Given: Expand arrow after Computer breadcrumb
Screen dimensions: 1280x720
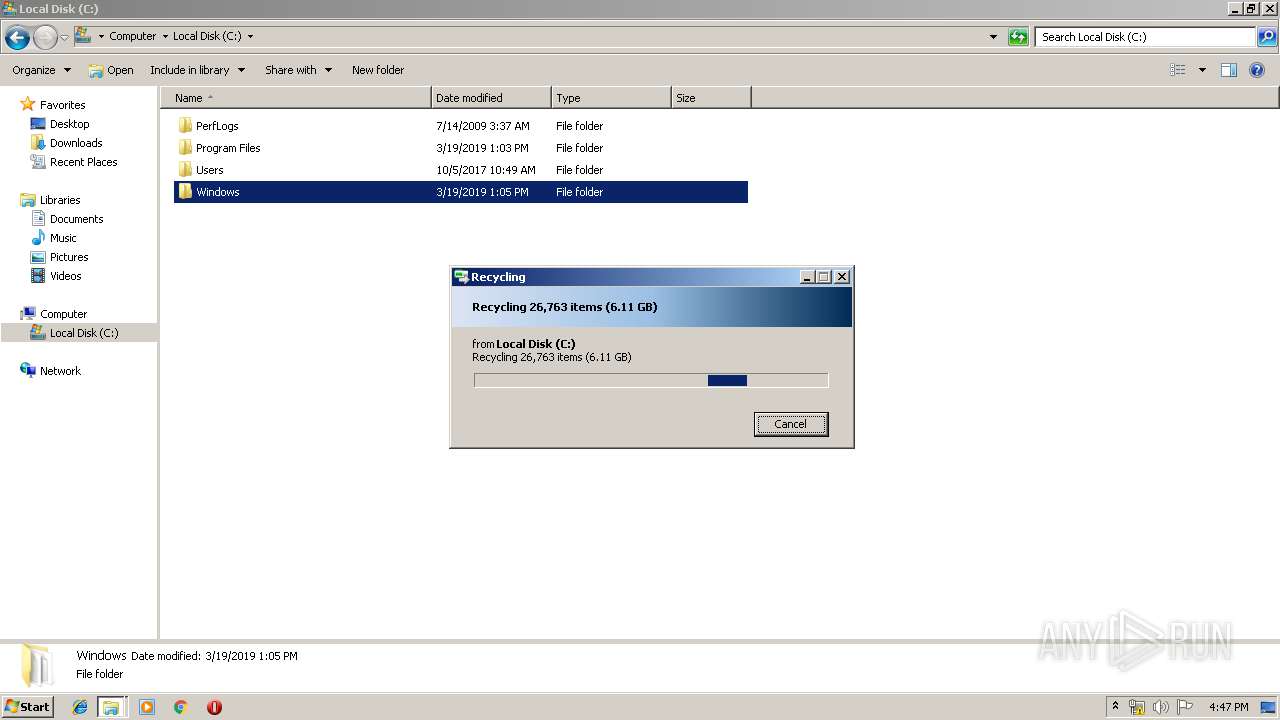Looking at the screenshot, I should [x=165, y=36].
